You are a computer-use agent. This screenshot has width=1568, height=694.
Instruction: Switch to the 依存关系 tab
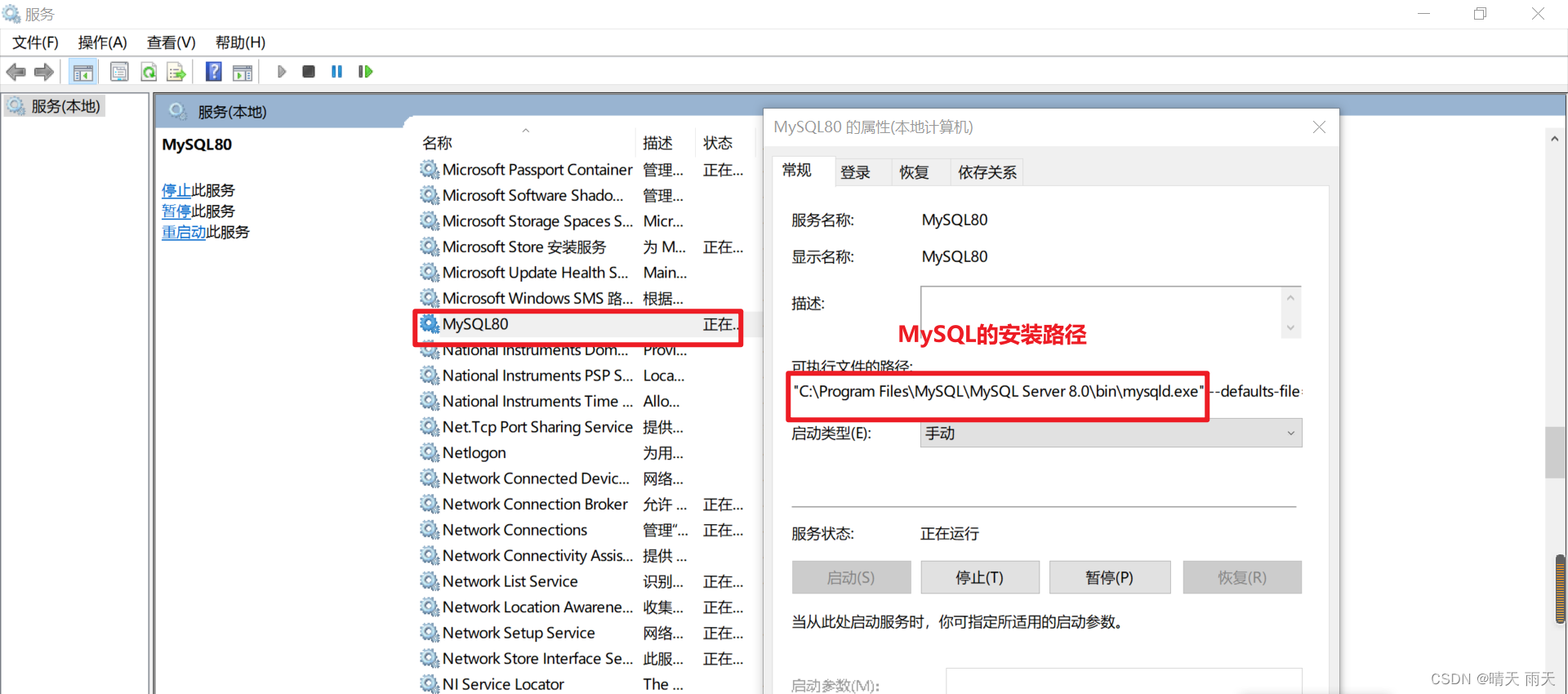(x=987, y=172)
